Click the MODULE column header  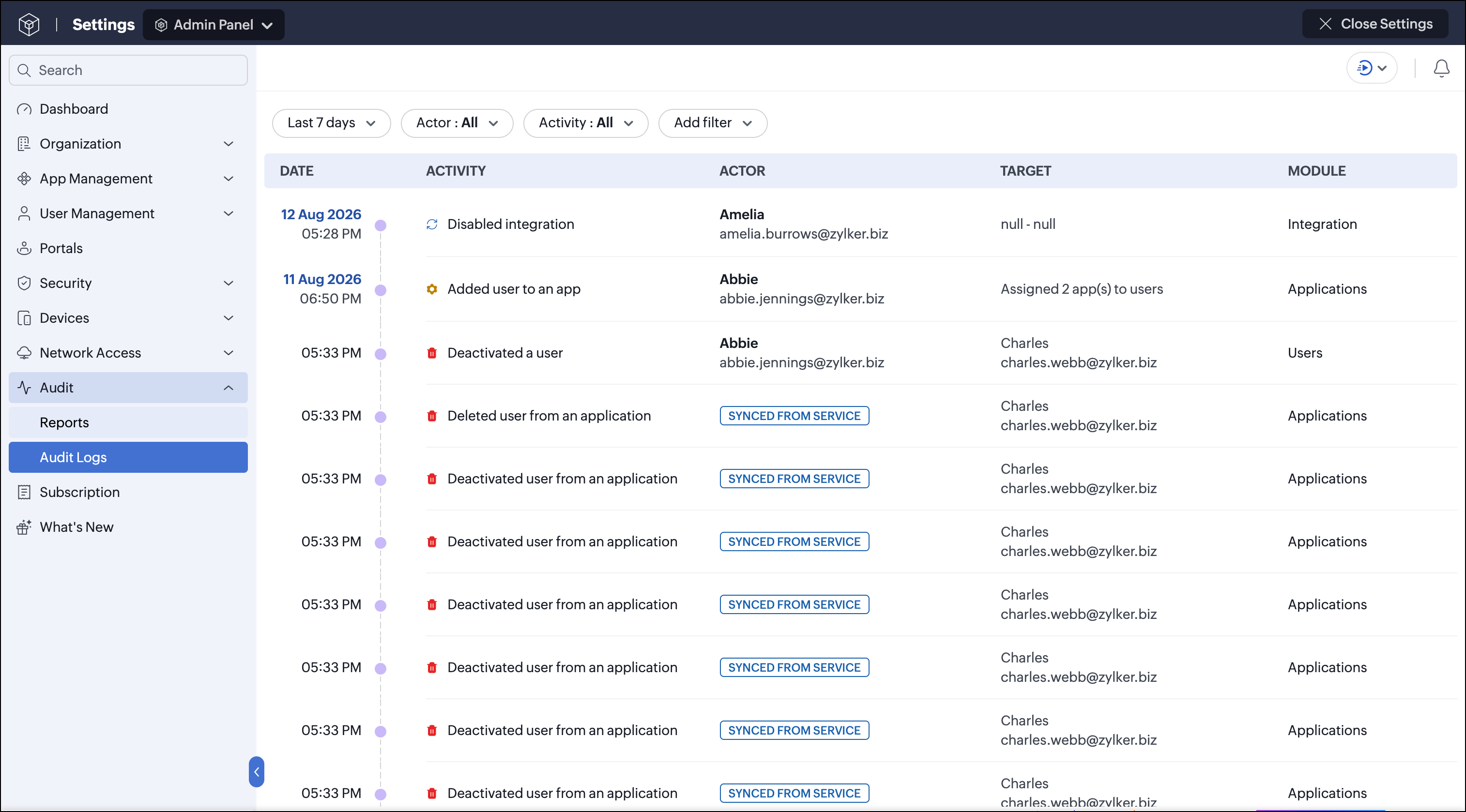(x=1317, y=171)
